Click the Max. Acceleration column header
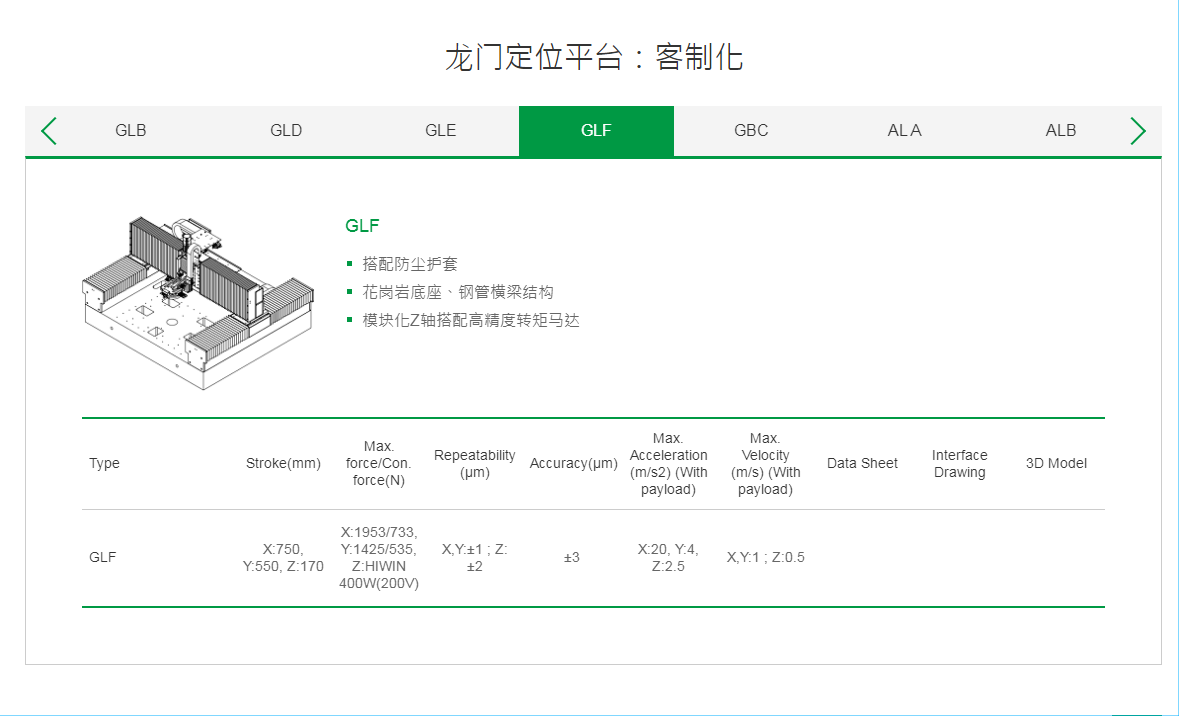The height and width of the screenshot is (716, 1179). [668, 463]
